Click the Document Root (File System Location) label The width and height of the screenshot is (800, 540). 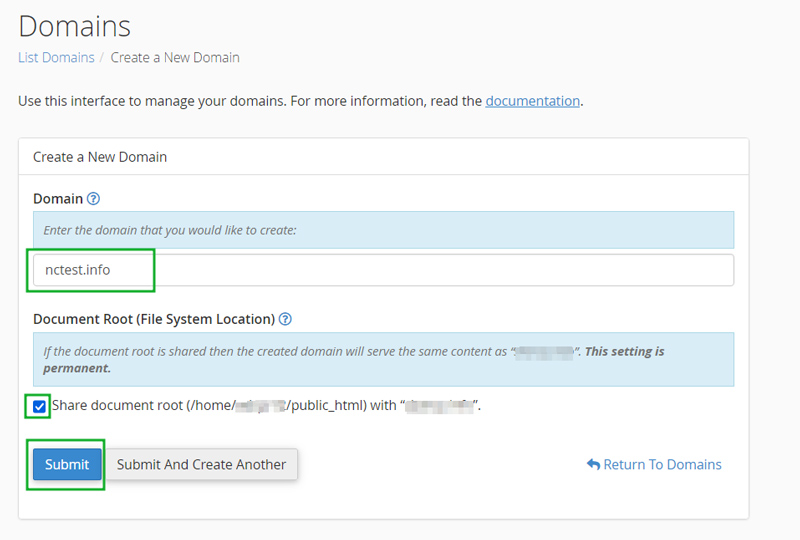pos(154,319)
